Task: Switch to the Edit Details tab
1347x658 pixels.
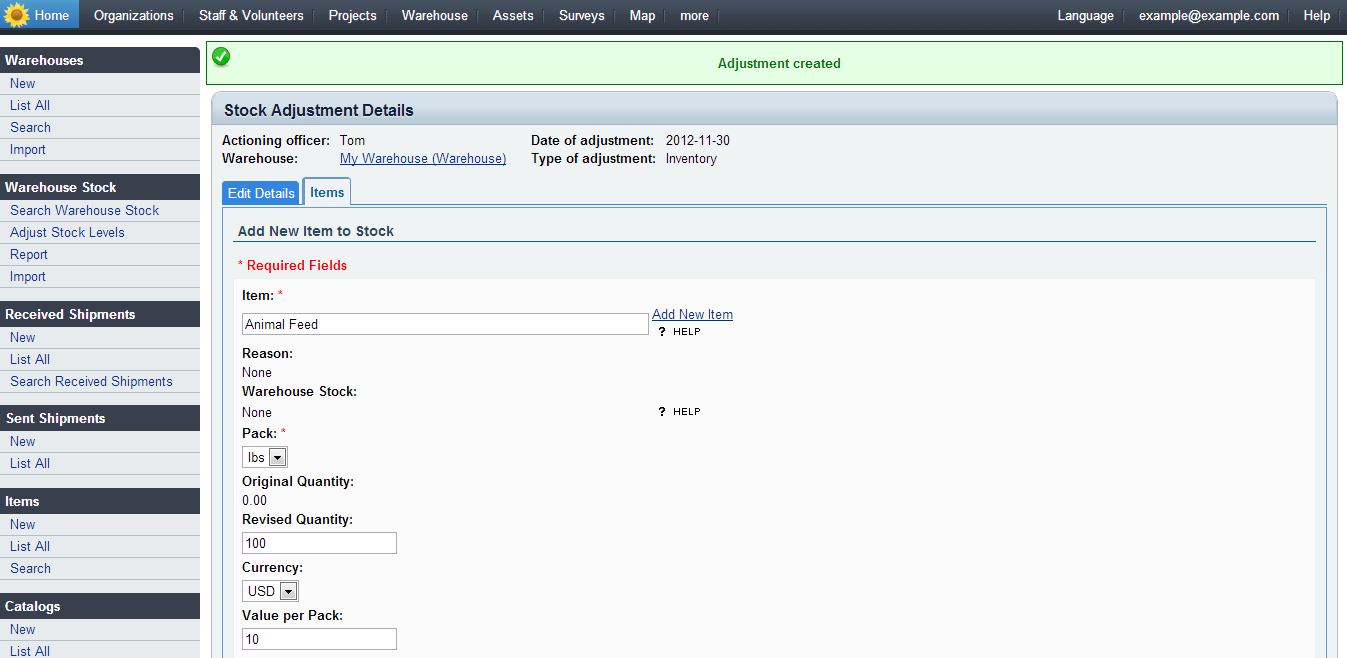Action: pos(261,193)
